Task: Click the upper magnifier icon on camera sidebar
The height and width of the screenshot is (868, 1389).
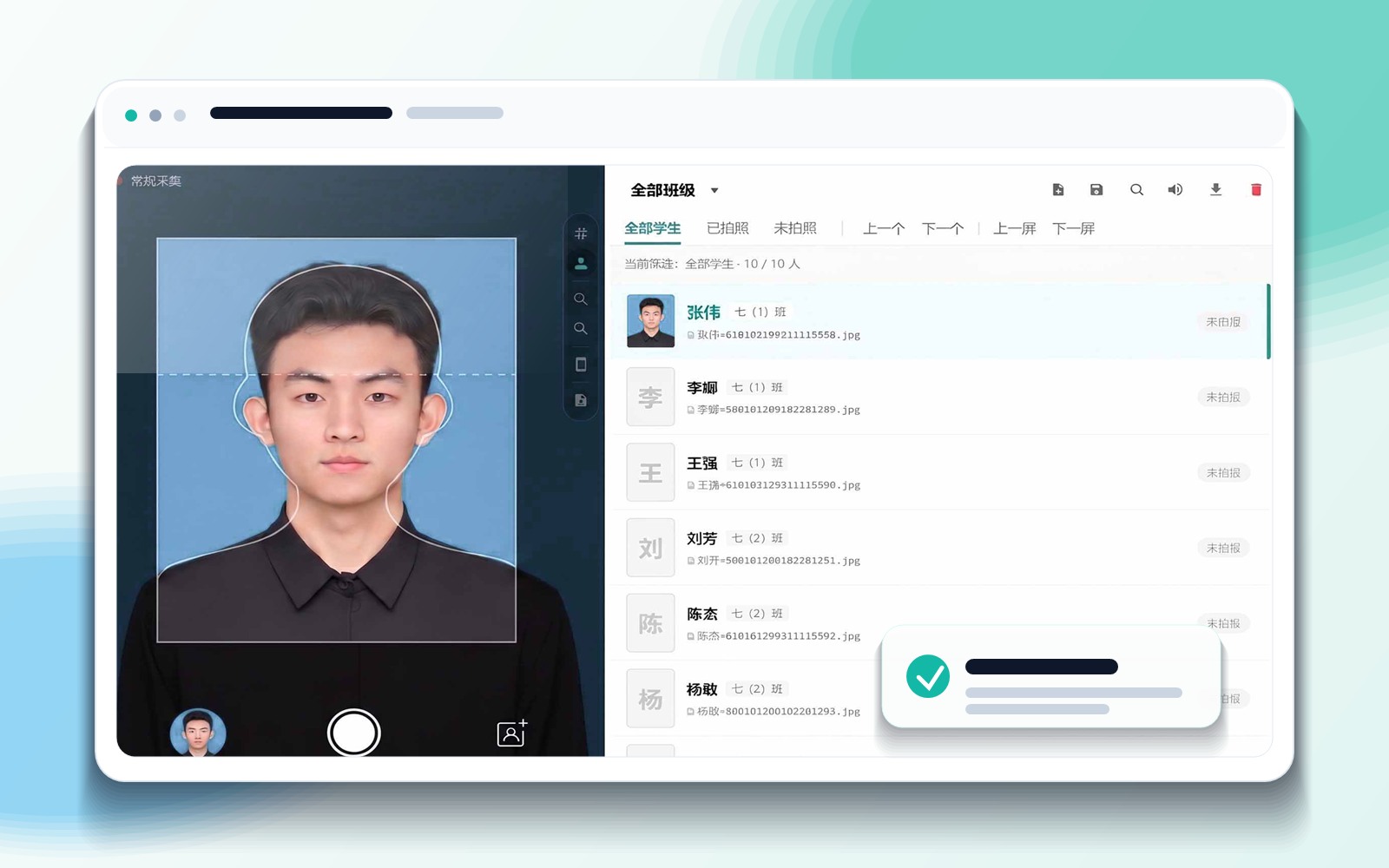Action: coord(581,299)
